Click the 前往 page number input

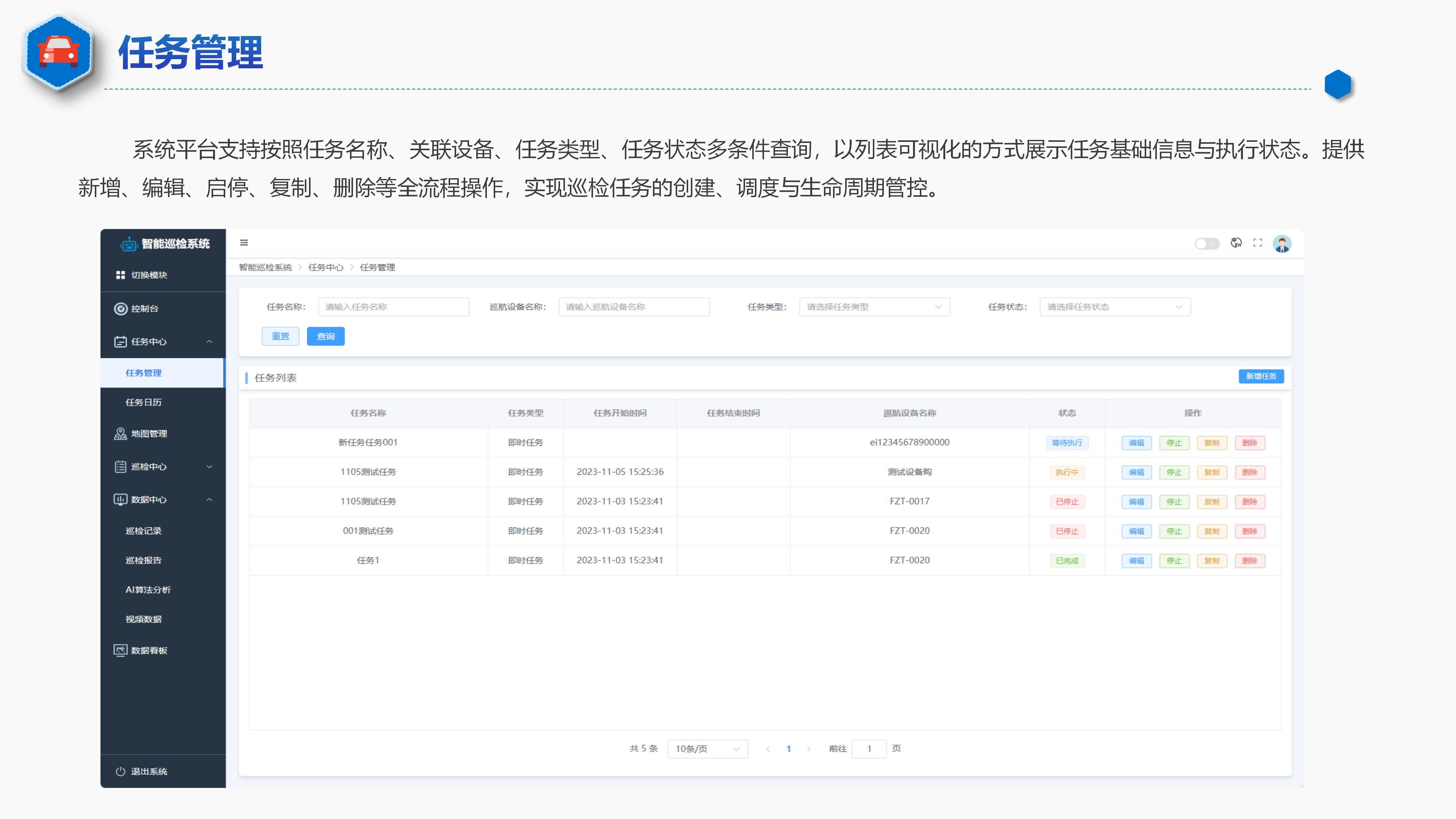click(869, 749)
